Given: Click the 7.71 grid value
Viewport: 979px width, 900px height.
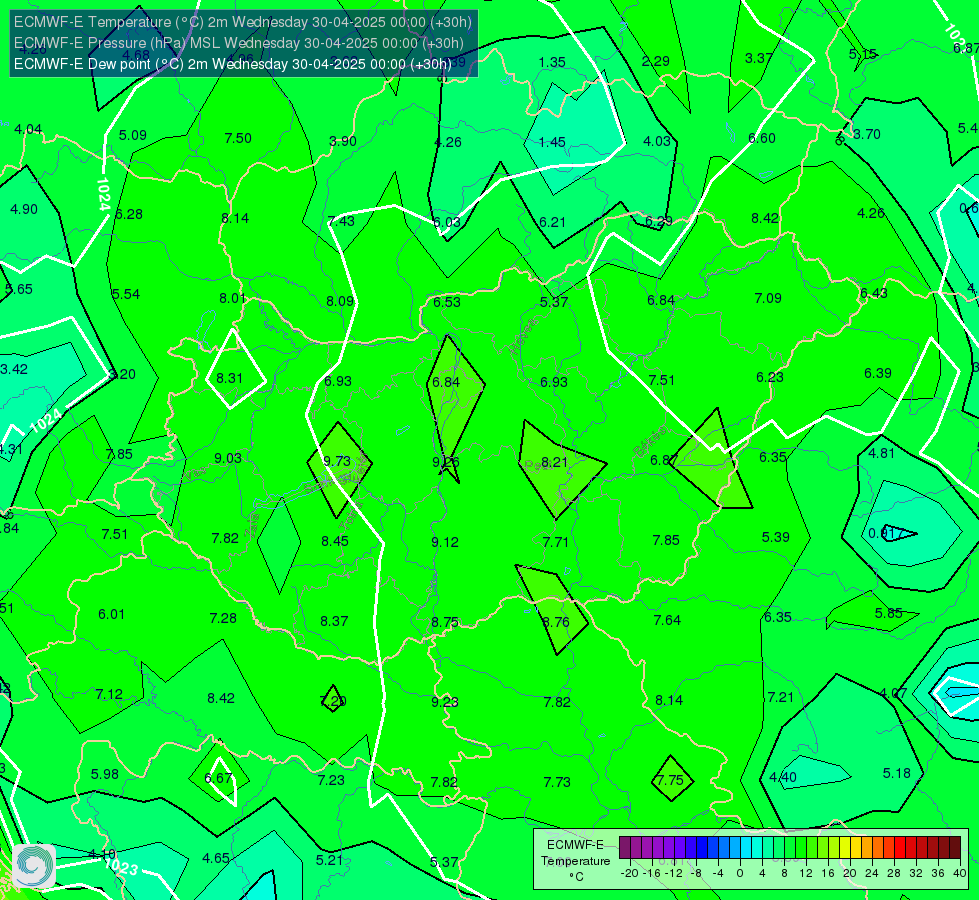Looking at the screenshot, I should coord(556,542).
